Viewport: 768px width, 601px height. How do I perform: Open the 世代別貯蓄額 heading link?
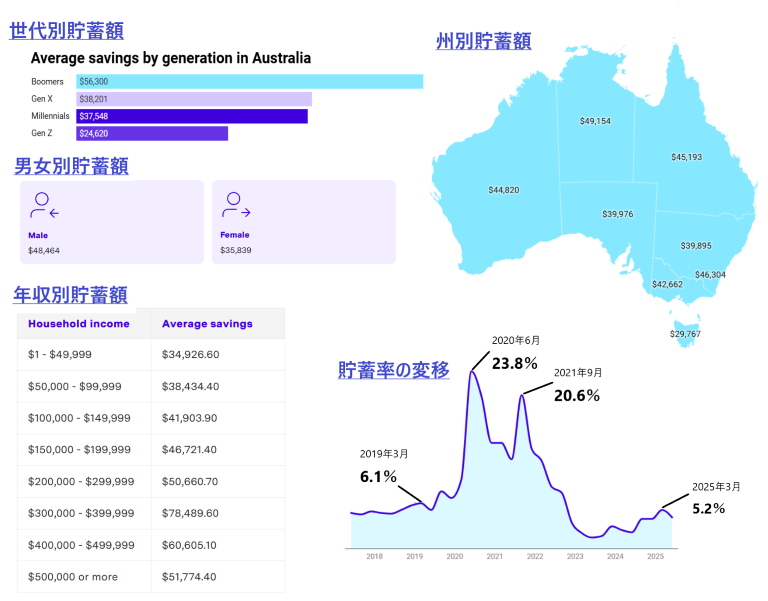click(67, 31)
